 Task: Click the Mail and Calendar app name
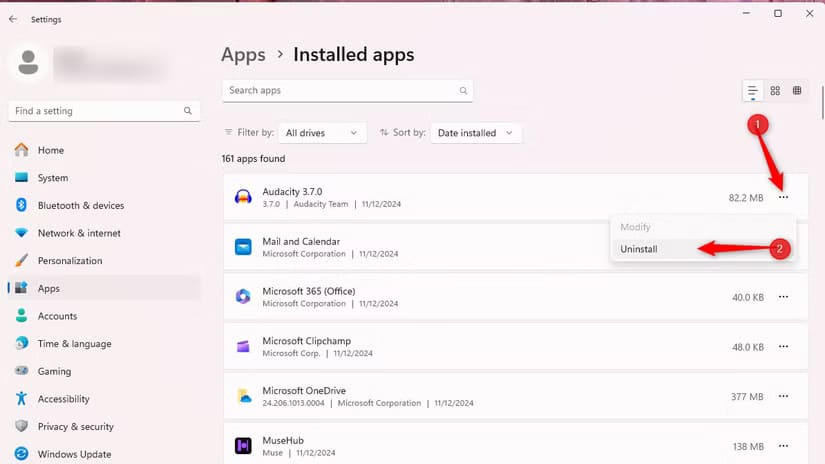301,241
